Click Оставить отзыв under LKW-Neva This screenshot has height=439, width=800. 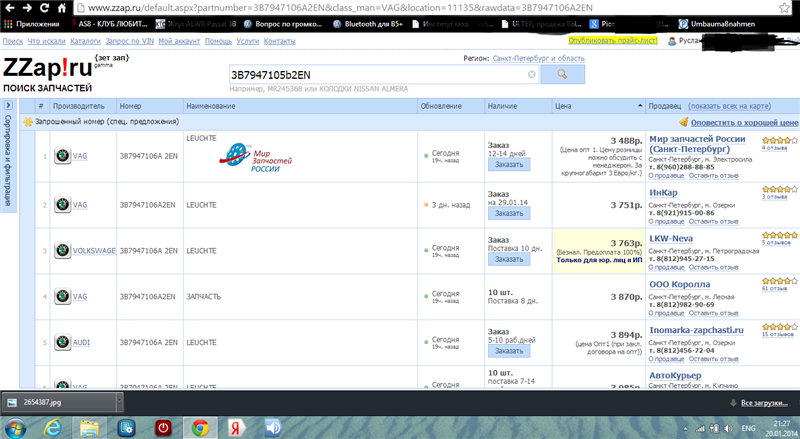coord(713,267)
